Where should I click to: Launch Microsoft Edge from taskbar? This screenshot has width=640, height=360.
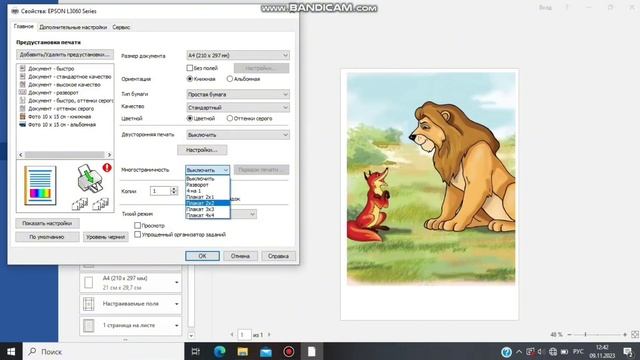click(x=220, y=351)
